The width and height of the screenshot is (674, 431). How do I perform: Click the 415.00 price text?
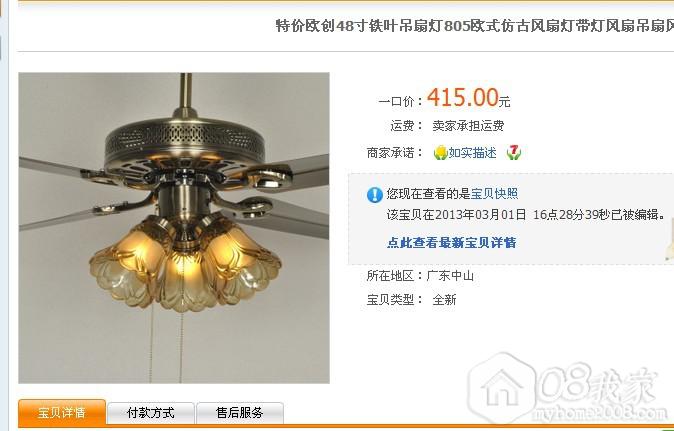click(463, 97)
